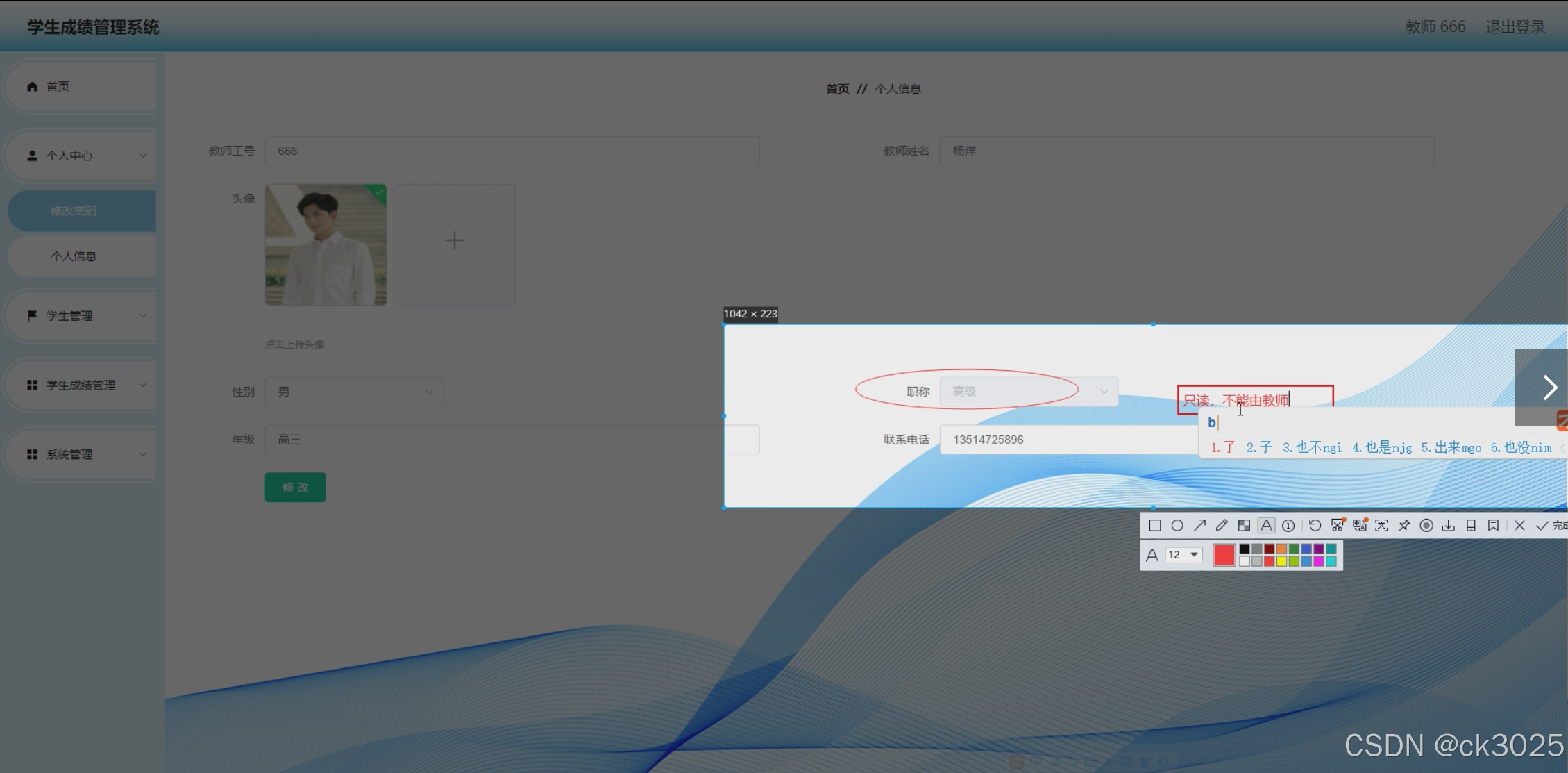The image size is (1568, 773).
Task: Select the rectangle annotation tool
Action: pos(1155,526)
